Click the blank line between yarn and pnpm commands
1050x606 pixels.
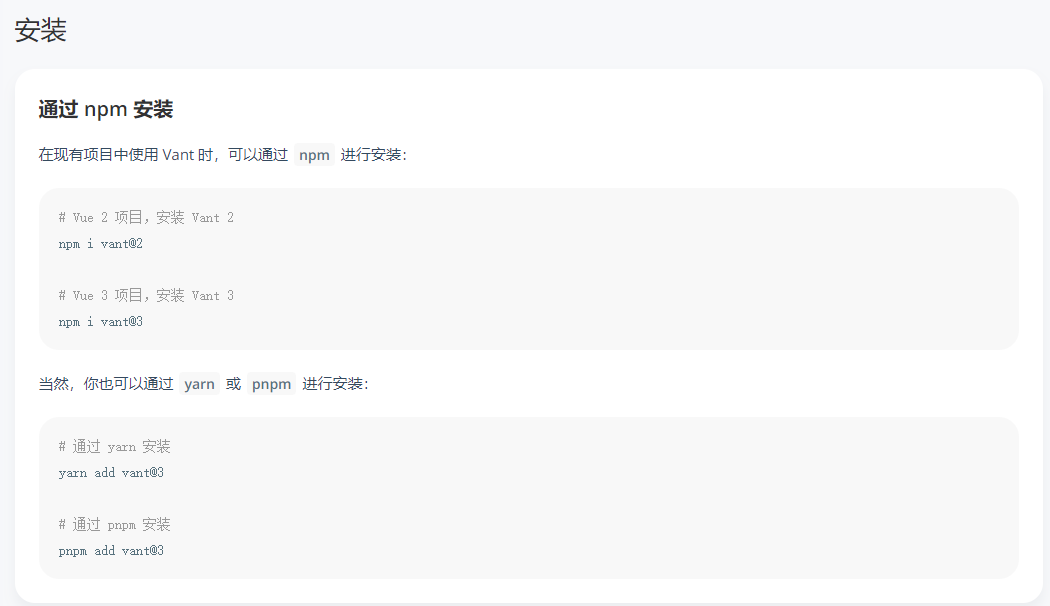point(528,499)
